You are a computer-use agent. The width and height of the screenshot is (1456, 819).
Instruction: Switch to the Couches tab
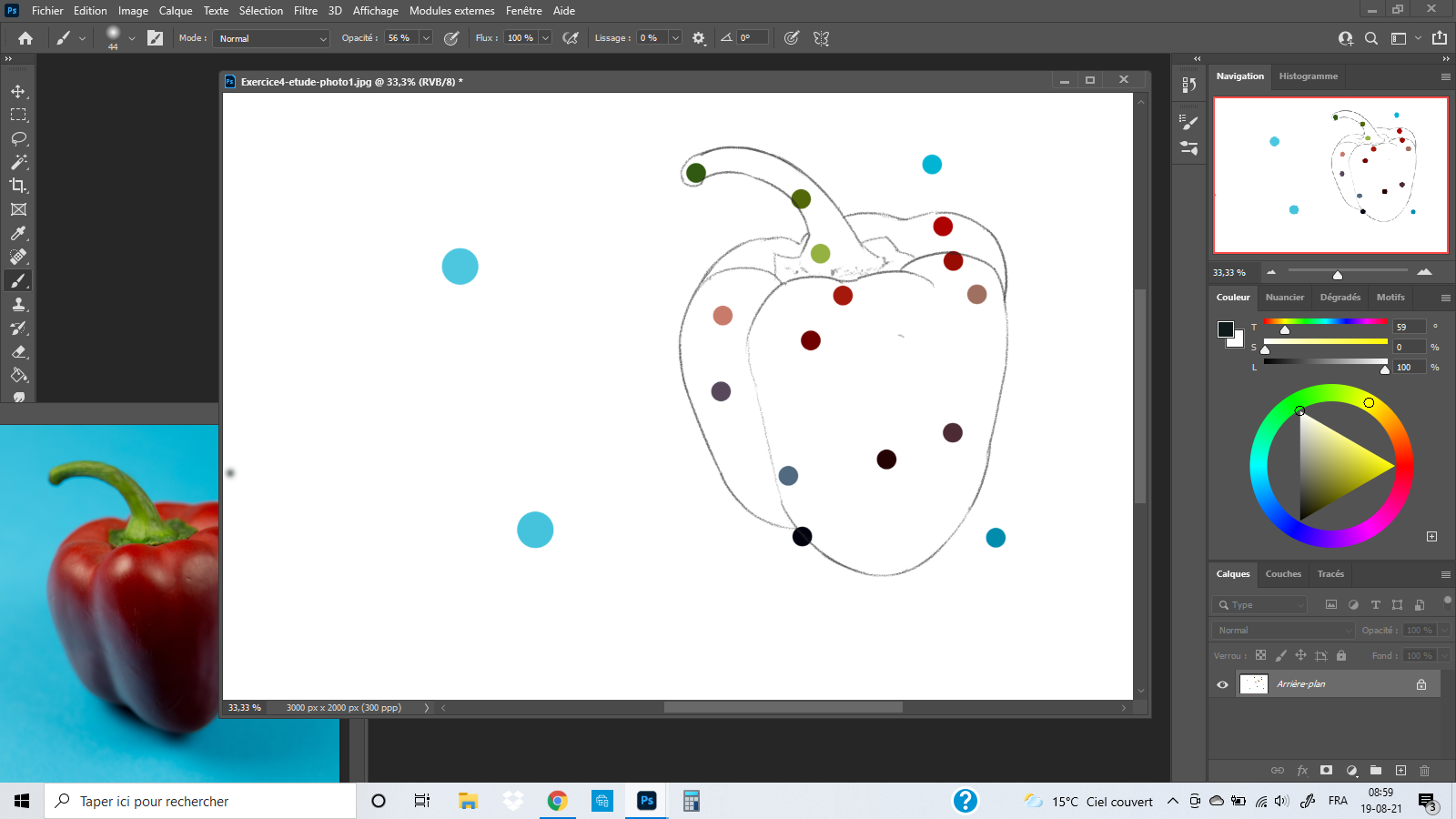click(x=1283, y=574)
